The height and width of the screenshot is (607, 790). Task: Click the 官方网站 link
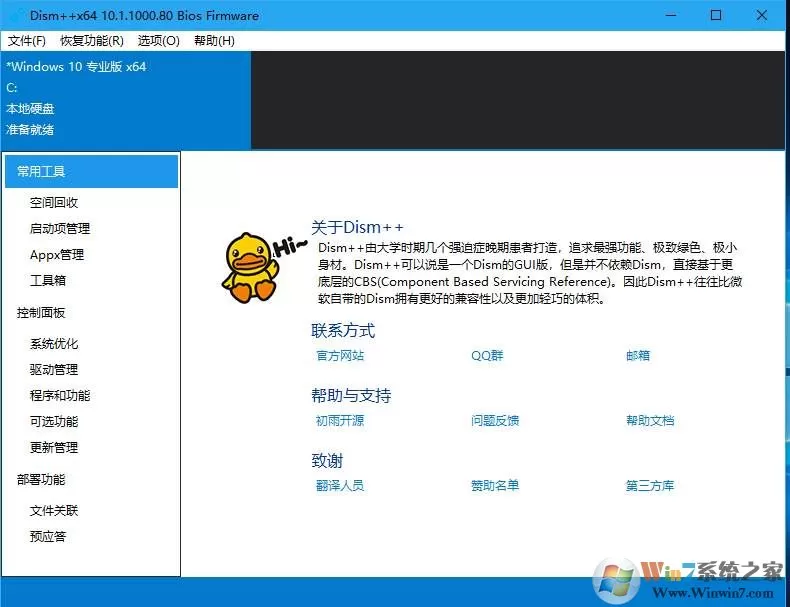340,356
